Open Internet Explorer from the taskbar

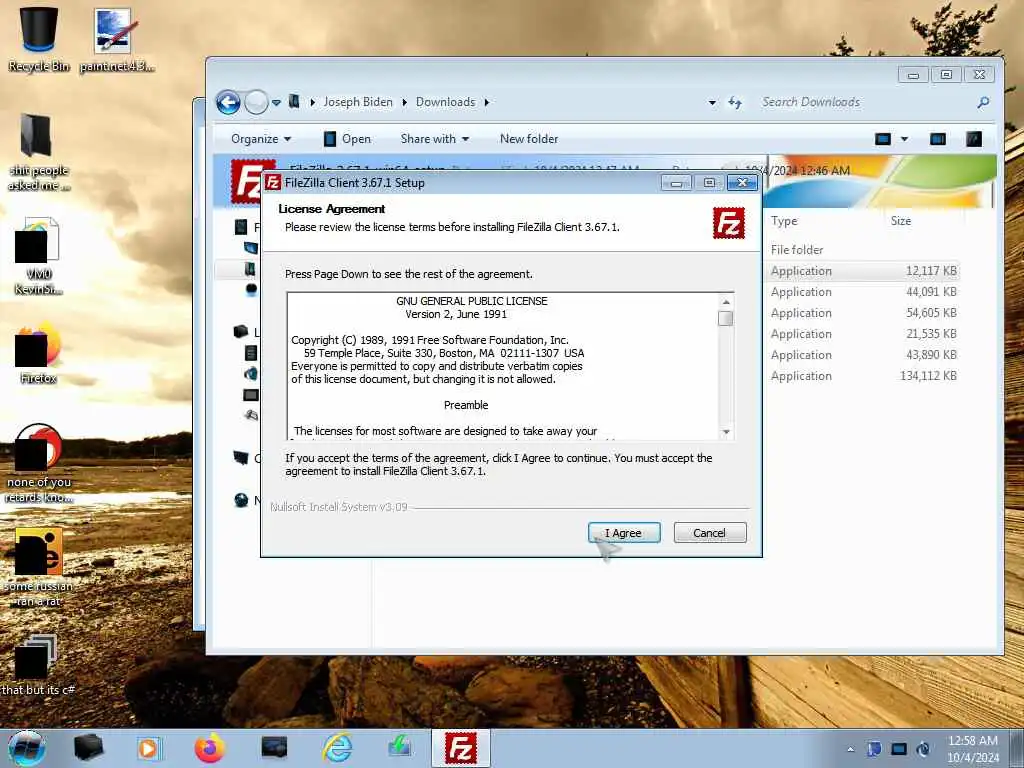(x=337, y=748)
